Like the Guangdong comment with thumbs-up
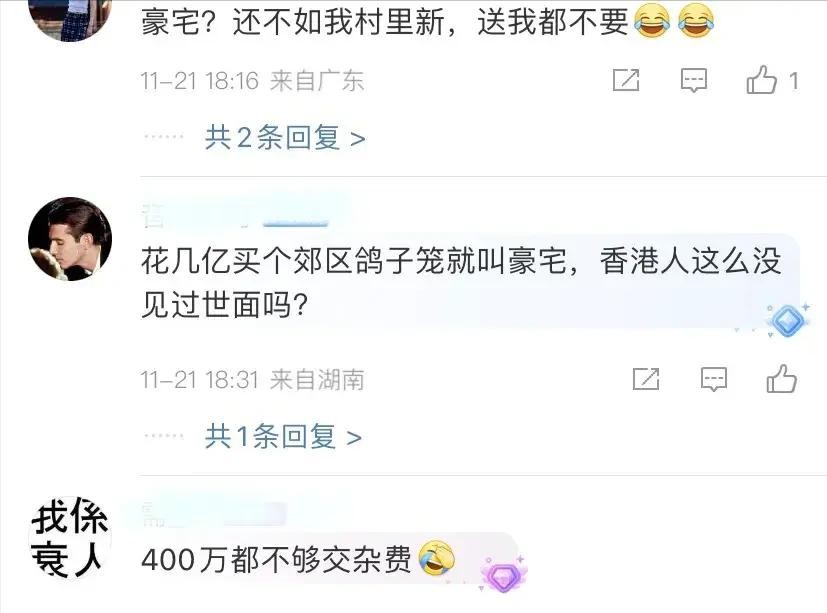The height and width of the screenshot is (613, 827). (x=762, y=80)
